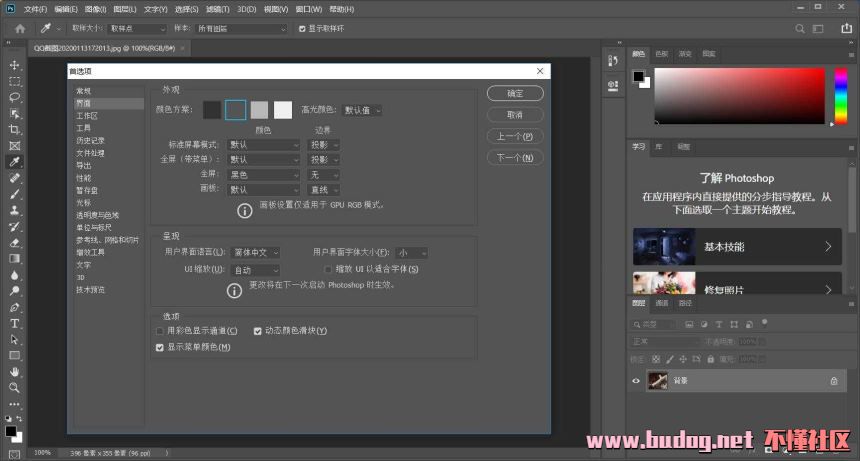Open the 用户界面语言 dropdown
The height and width of the screenshot is (461, 860).
point(256,253)
